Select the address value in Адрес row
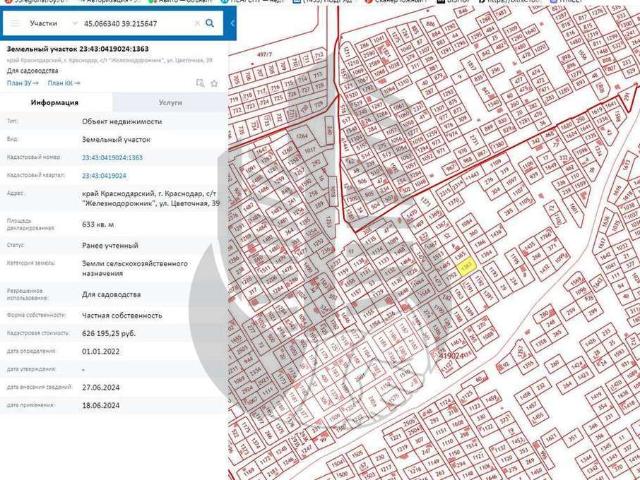The image size is (640, 480). click(x=151, y=198)
